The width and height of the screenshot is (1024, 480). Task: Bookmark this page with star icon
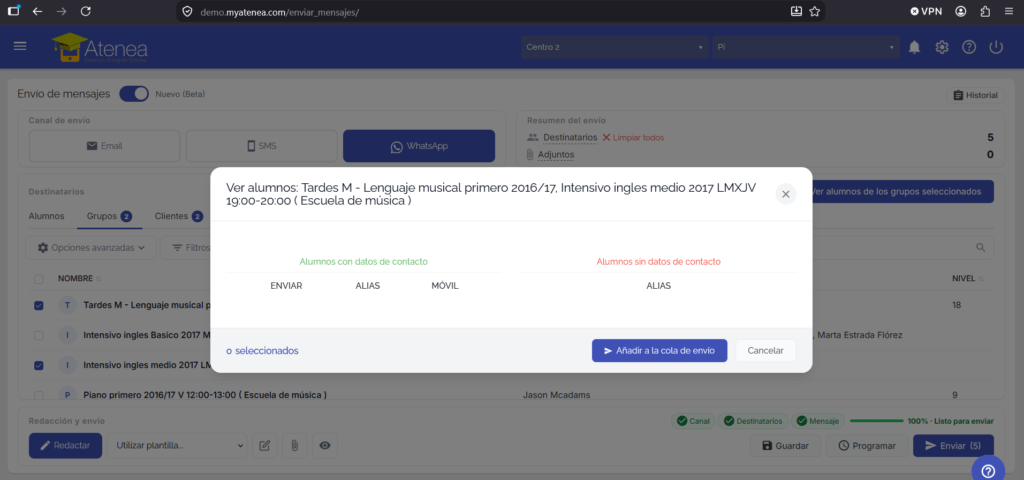[x=814, y=11]
